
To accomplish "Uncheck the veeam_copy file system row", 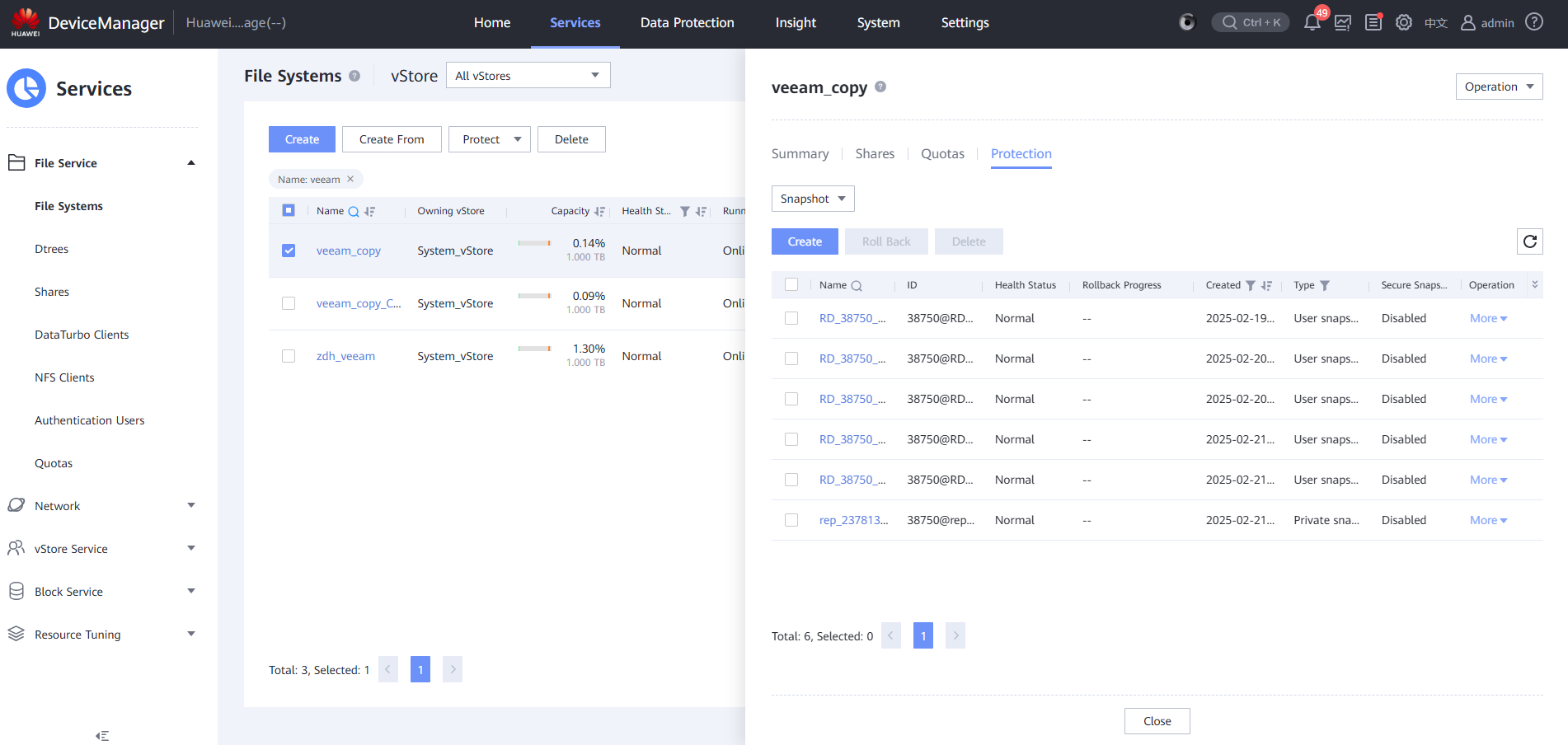I will pos(289,251).
